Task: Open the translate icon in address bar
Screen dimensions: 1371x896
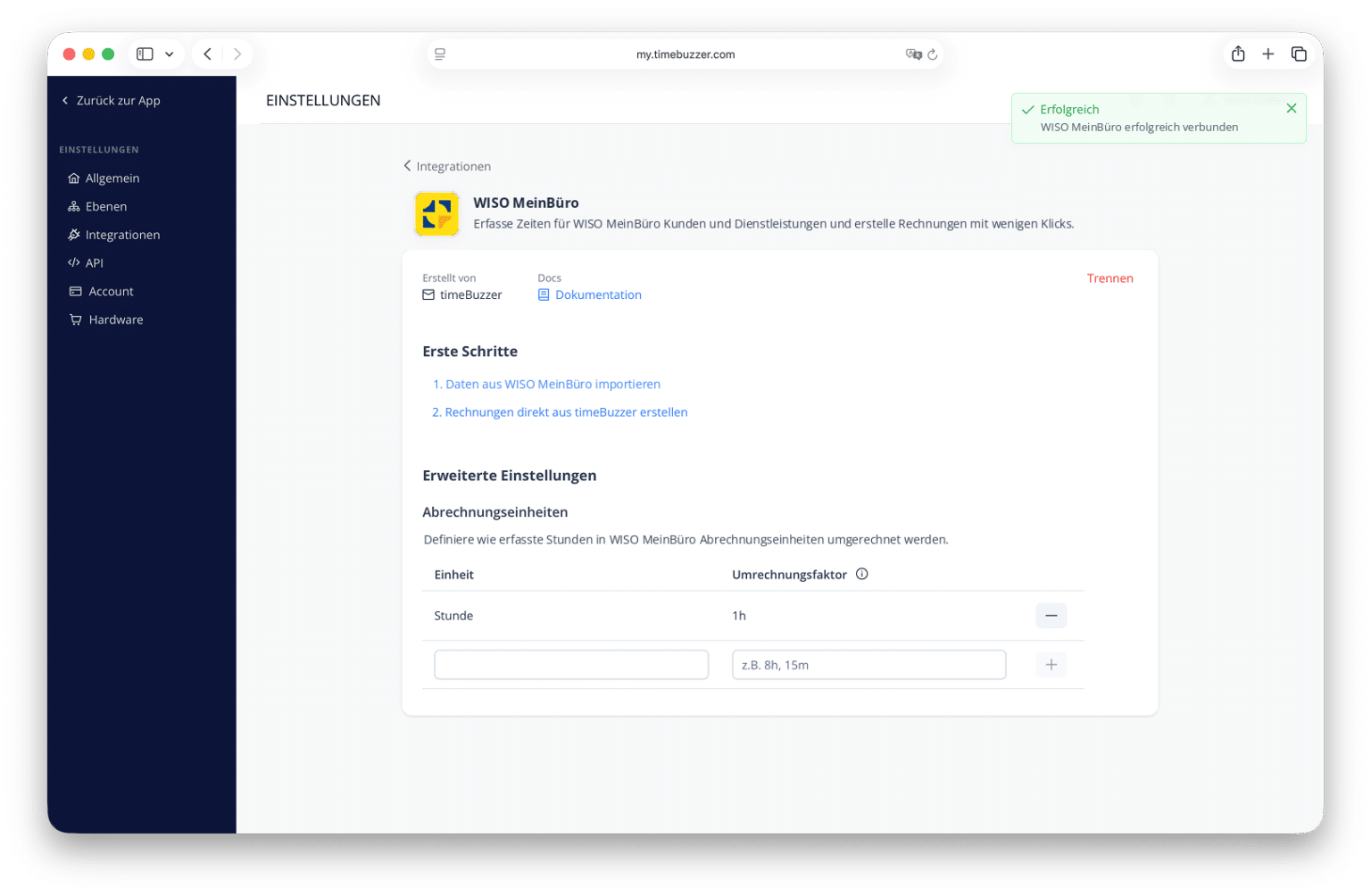Action: click(x=913, y=54)
